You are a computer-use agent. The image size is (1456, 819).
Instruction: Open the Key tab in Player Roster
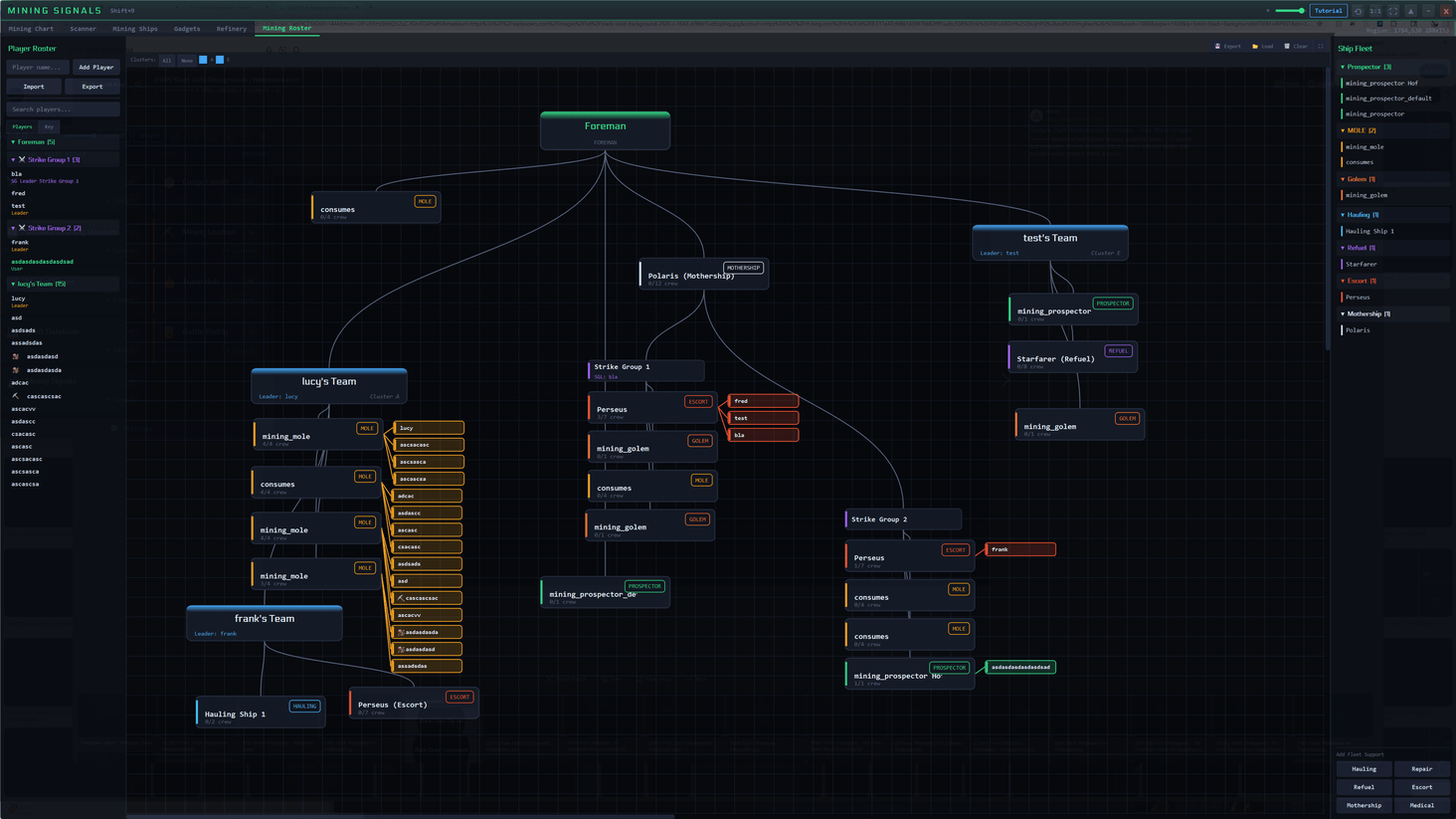[49, 126]
